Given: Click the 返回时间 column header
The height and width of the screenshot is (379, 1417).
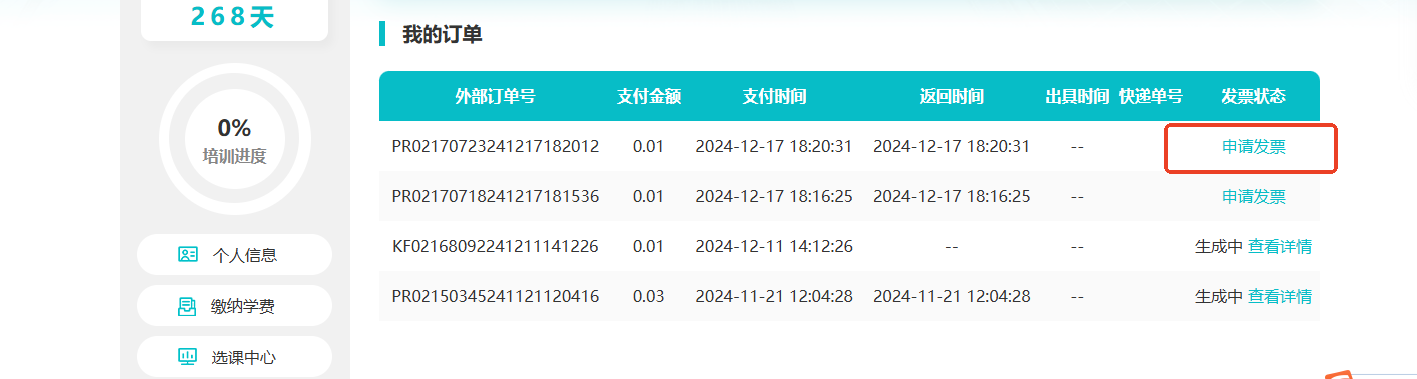Looking at the screenshot, I should 951,97.
